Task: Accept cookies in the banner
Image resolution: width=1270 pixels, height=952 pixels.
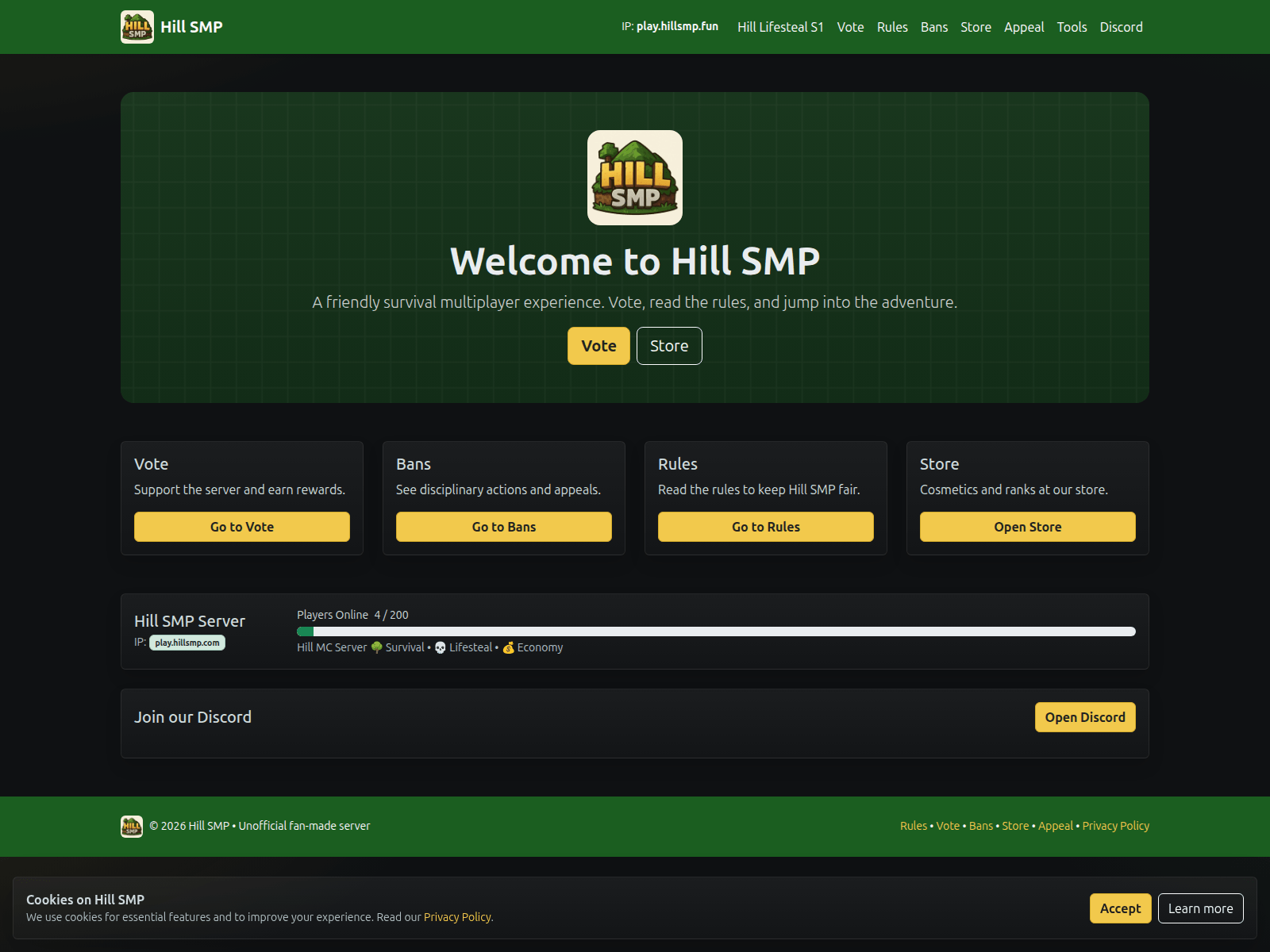Action: (x=1120, y=908)
